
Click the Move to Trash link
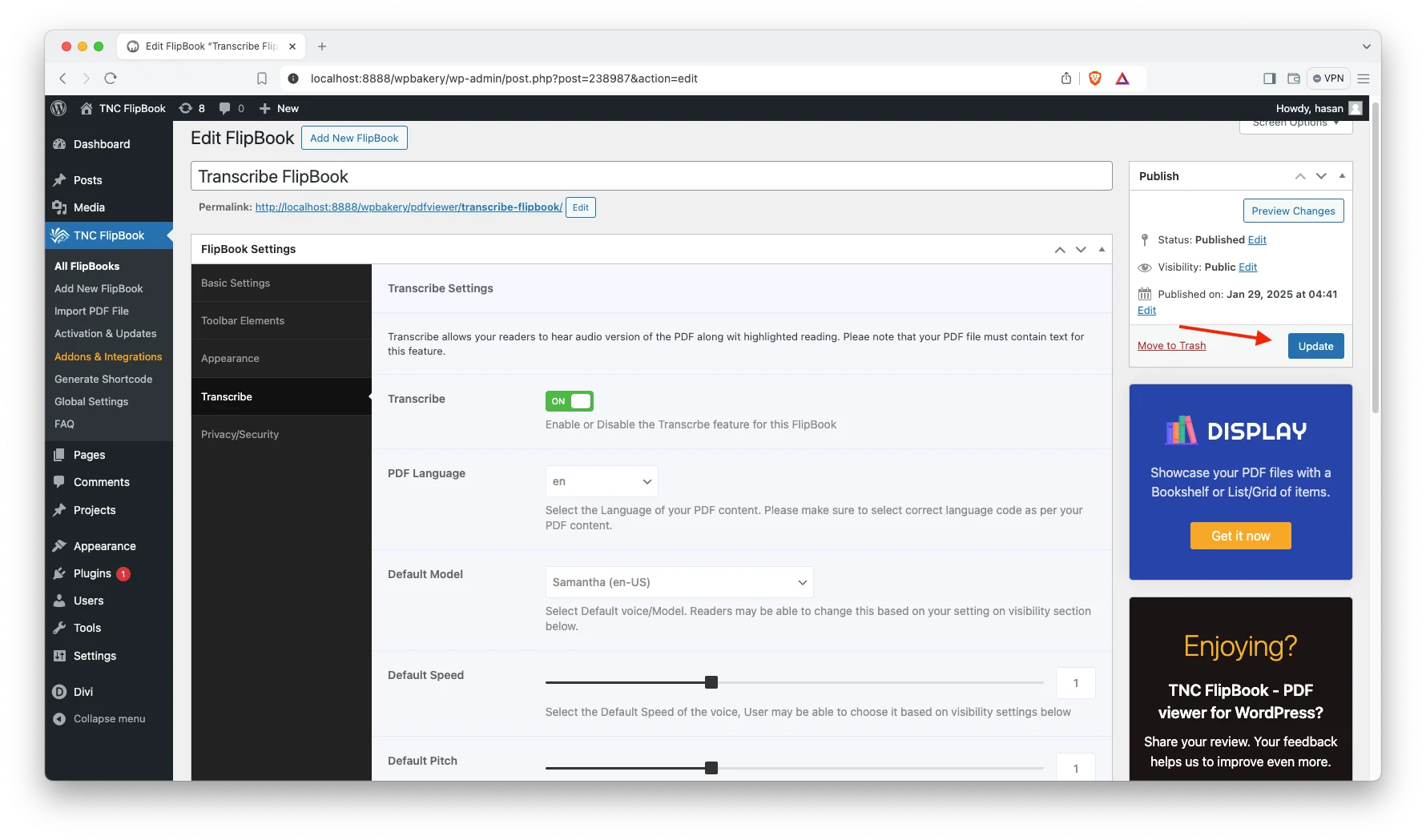coord(1171,345)
